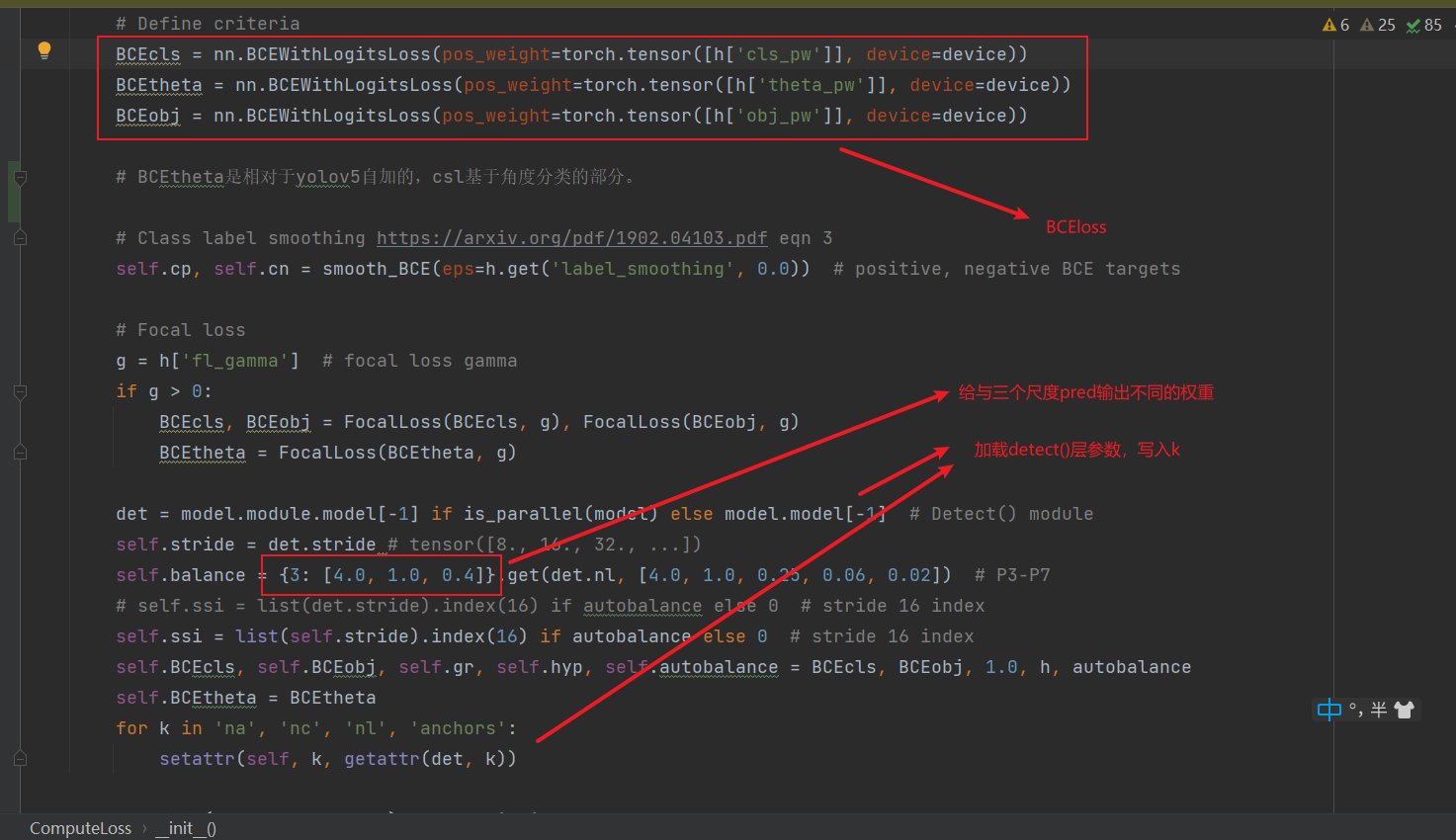Click the '# Focal loss' comment

[181, 330]
